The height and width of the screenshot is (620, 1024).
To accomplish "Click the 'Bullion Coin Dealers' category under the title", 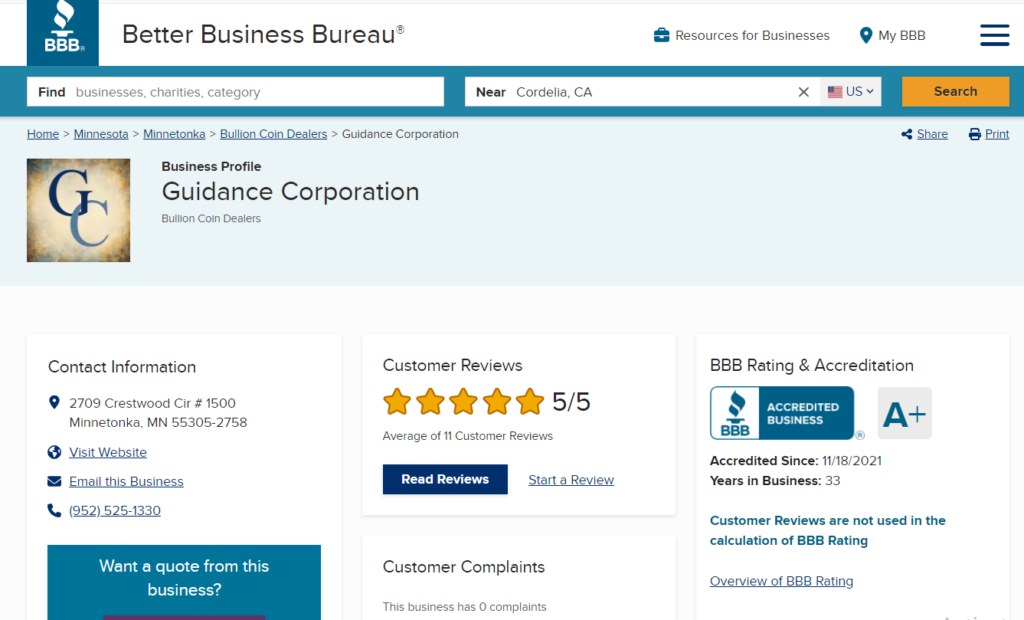I will click(211, 218).
